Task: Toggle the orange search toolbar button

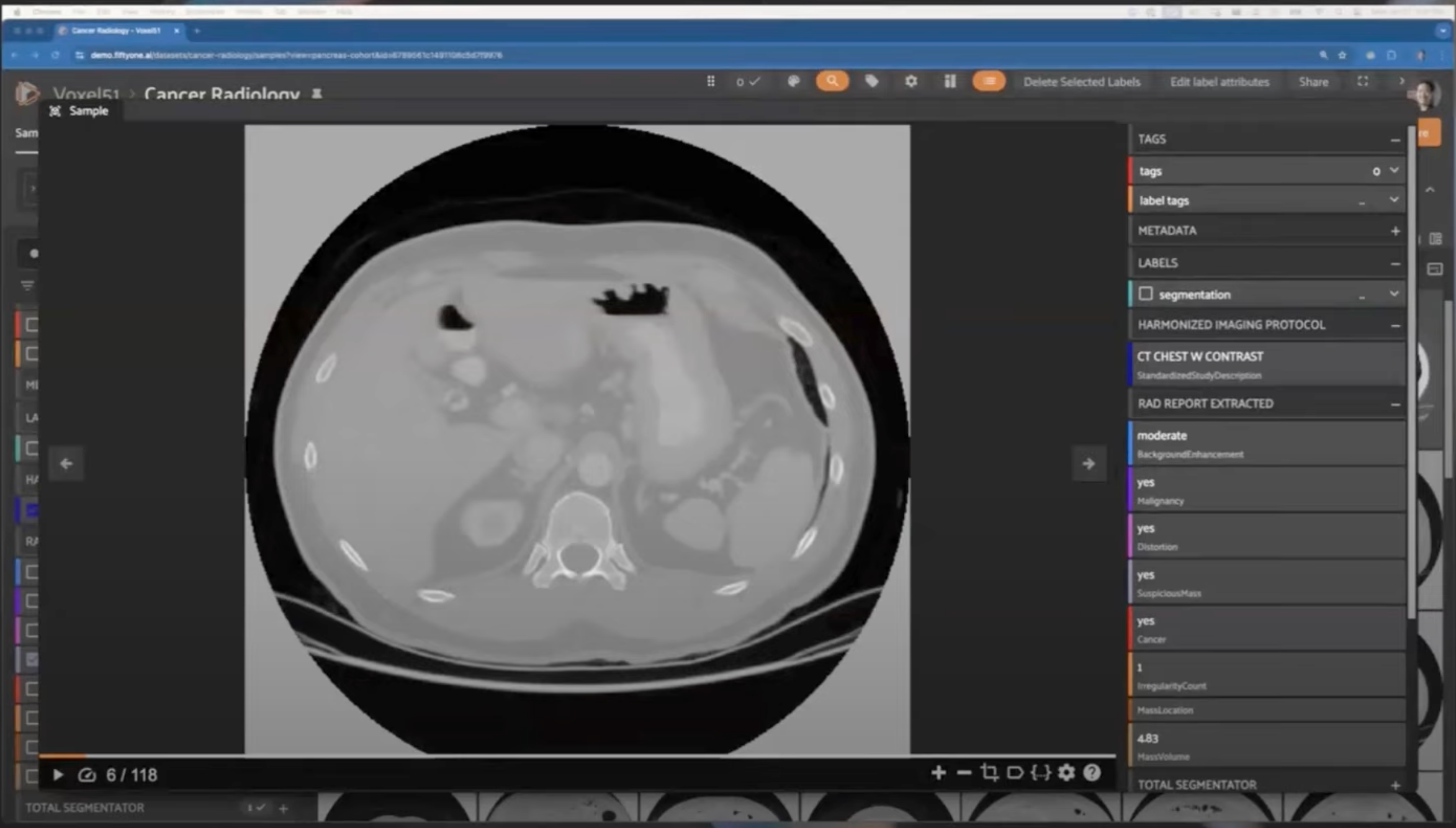Action: coord(832,81)
